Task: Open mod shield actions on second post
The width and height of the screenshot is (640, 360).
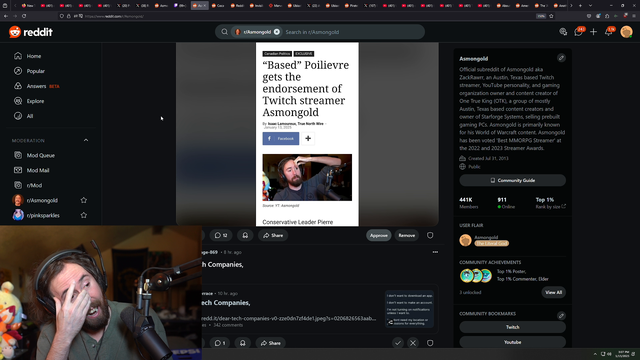Action: [x=430, y=343]
